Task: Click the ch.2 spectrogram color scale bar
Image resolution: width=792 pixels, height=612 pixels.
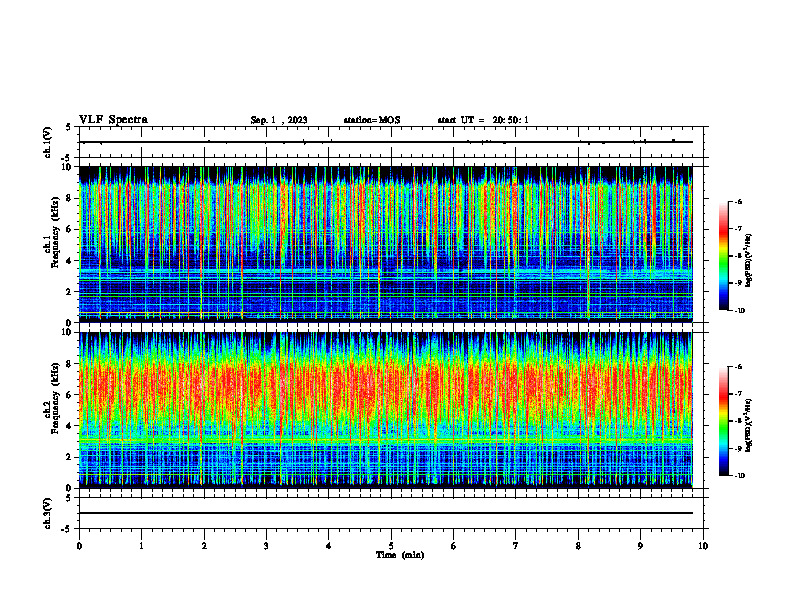Action: point(724,421)
